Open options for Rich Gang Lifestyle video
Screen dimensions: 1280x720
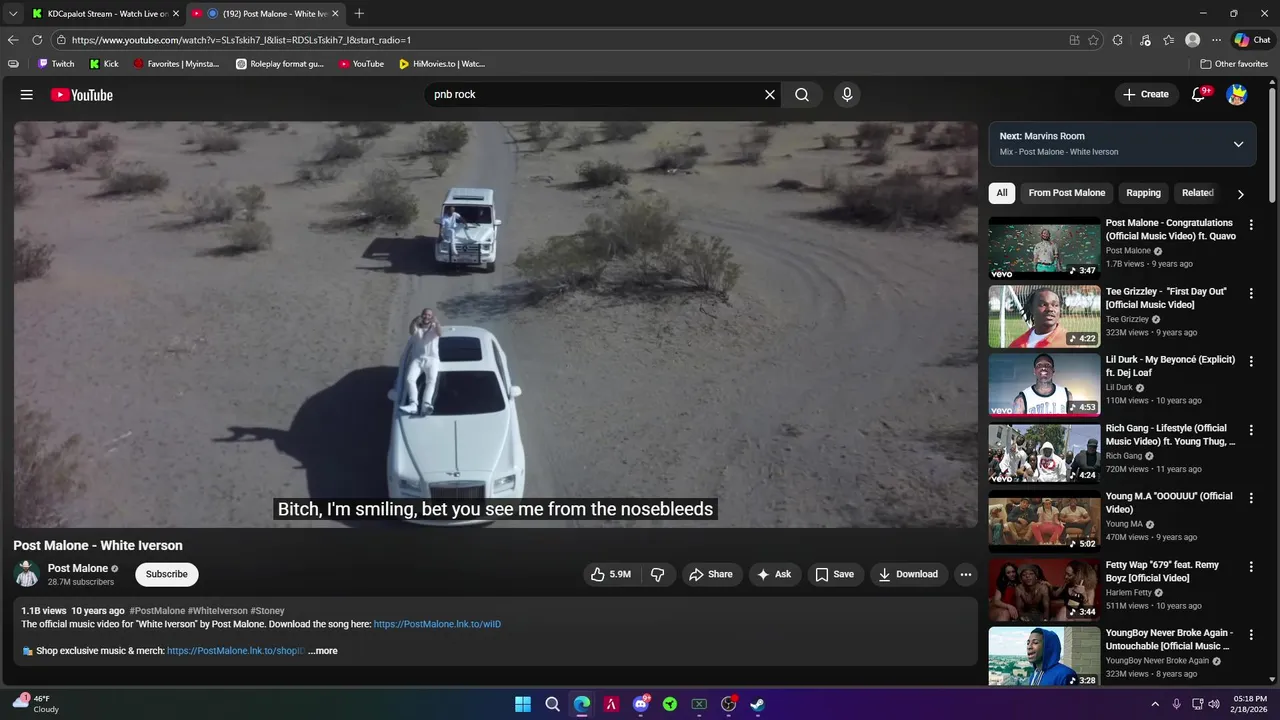(x=1250, y=430)
